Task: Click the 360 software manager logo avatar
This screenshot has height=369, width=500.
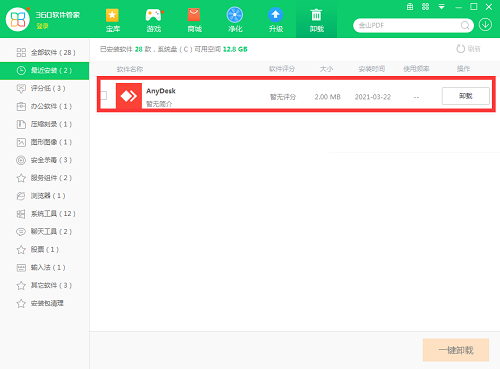Action: point(18,19)
